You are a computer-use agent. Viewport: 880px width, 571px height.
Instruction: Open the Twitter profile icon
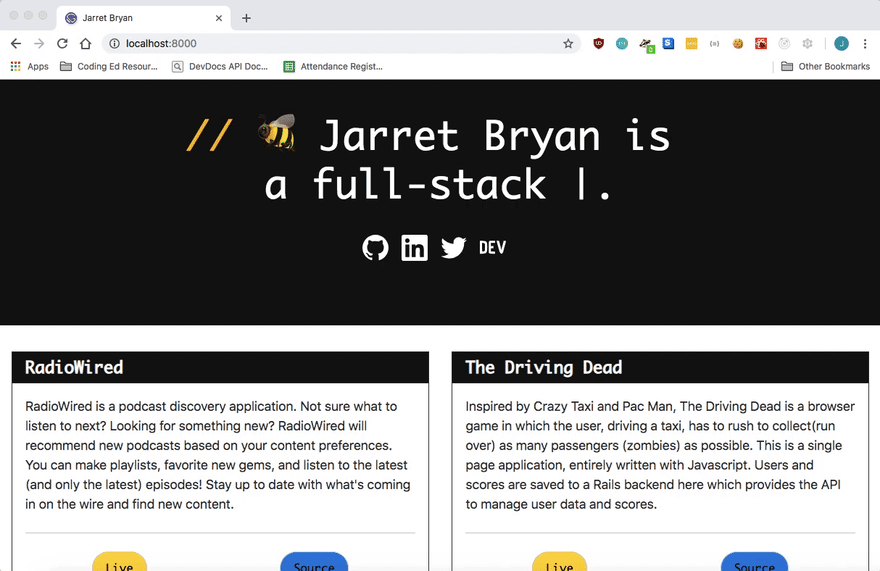pyautogui.click(x=453, y=248)
